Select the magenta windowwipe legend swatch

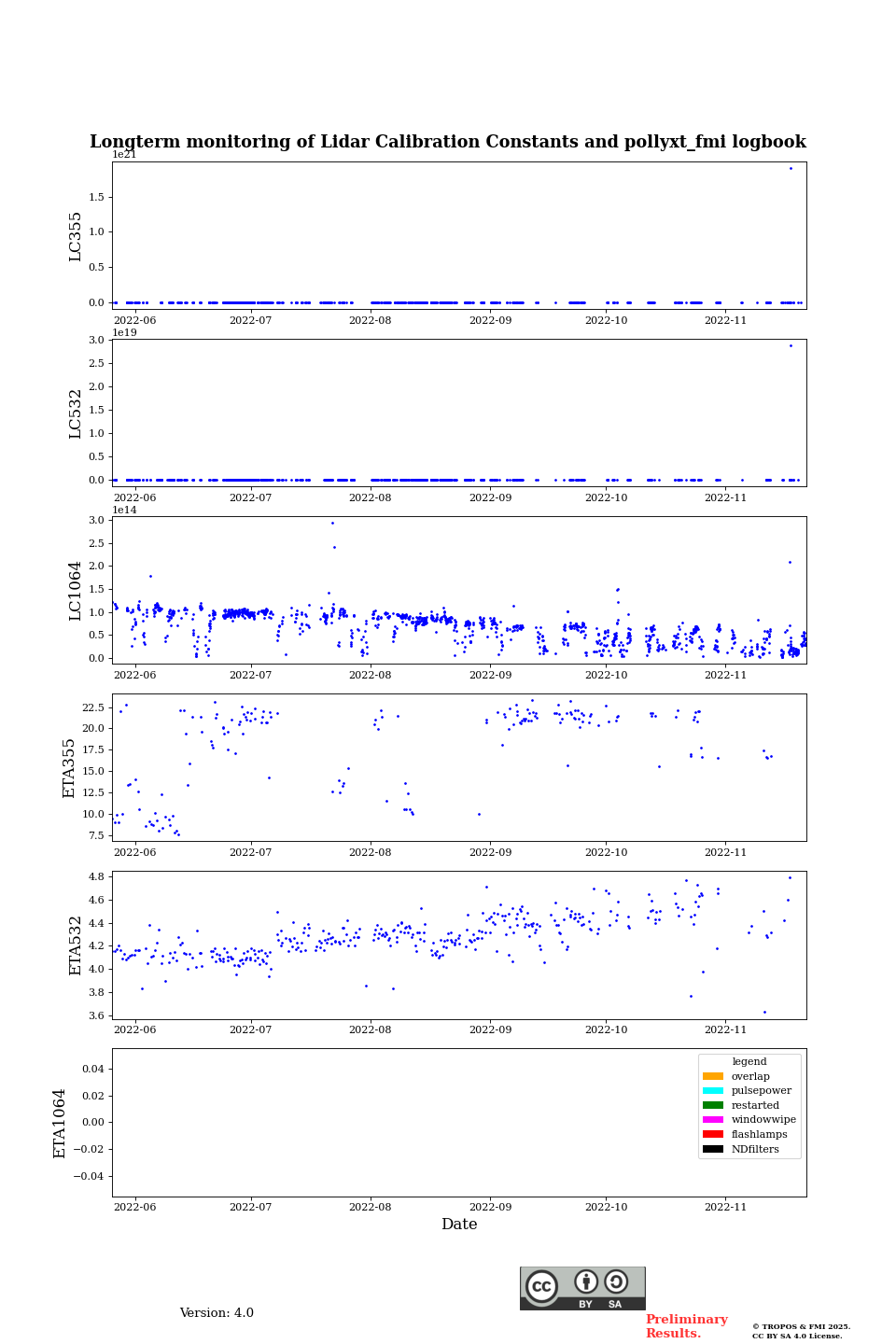(x=712, y=1120)
